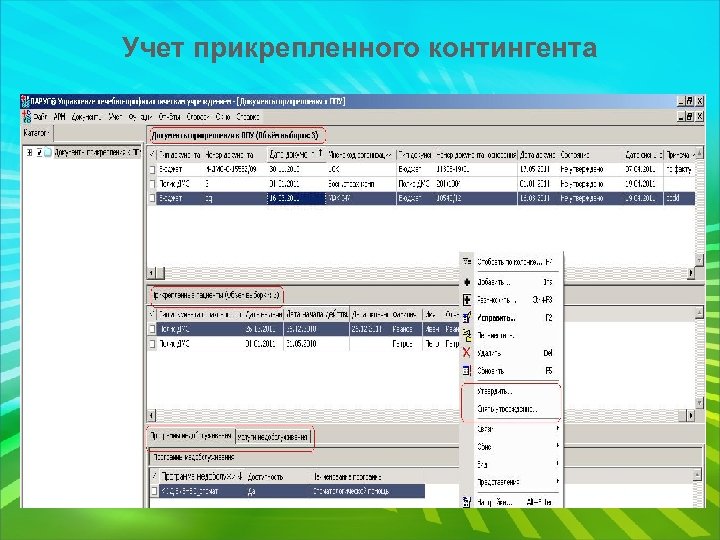This screenshot has width=720, height=540.
Task: Click down arrow of documents table vertical scrollbar
Action: (699, 260)
